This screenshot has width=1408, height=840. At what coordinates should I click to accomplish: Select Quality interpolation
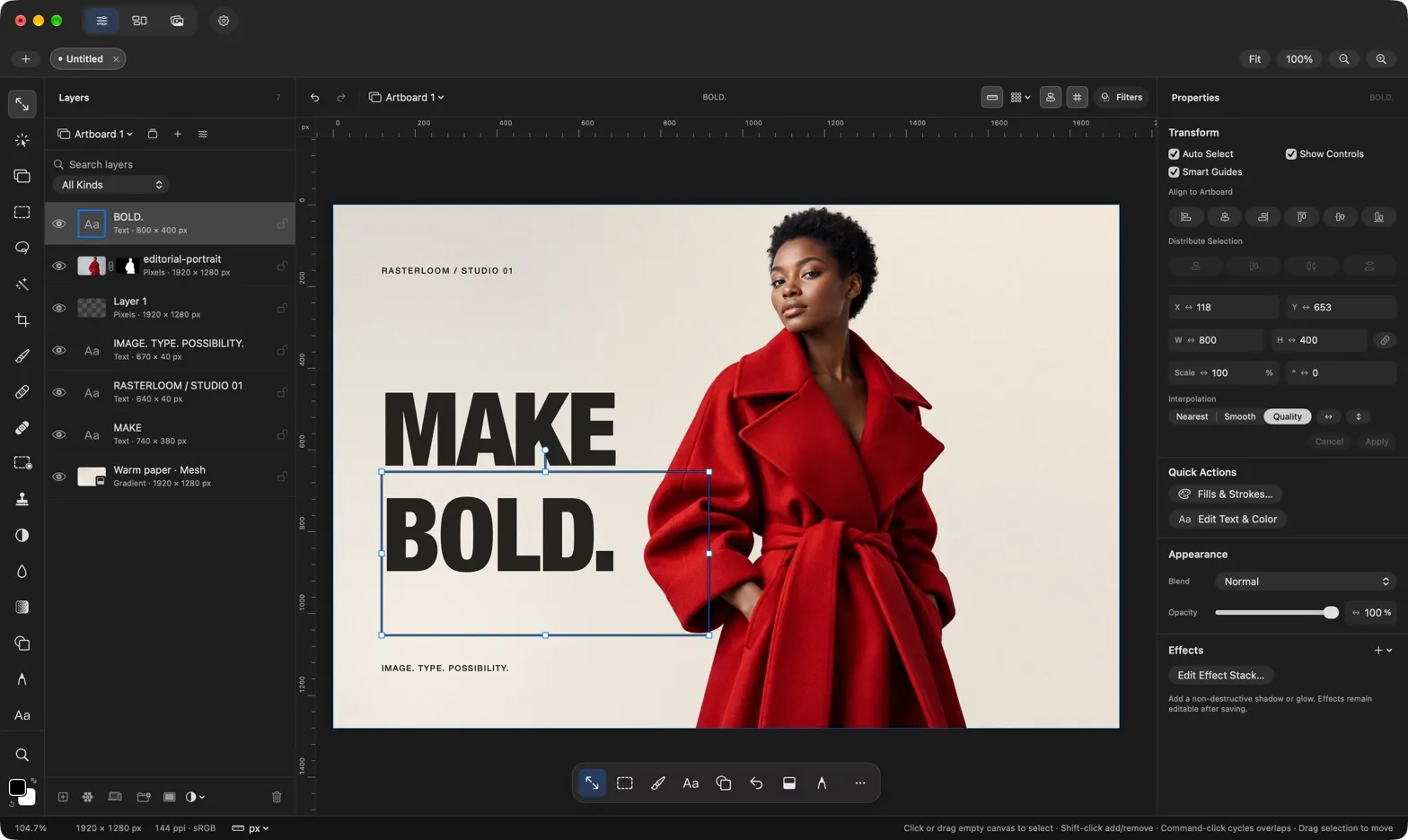(1287, 416)
